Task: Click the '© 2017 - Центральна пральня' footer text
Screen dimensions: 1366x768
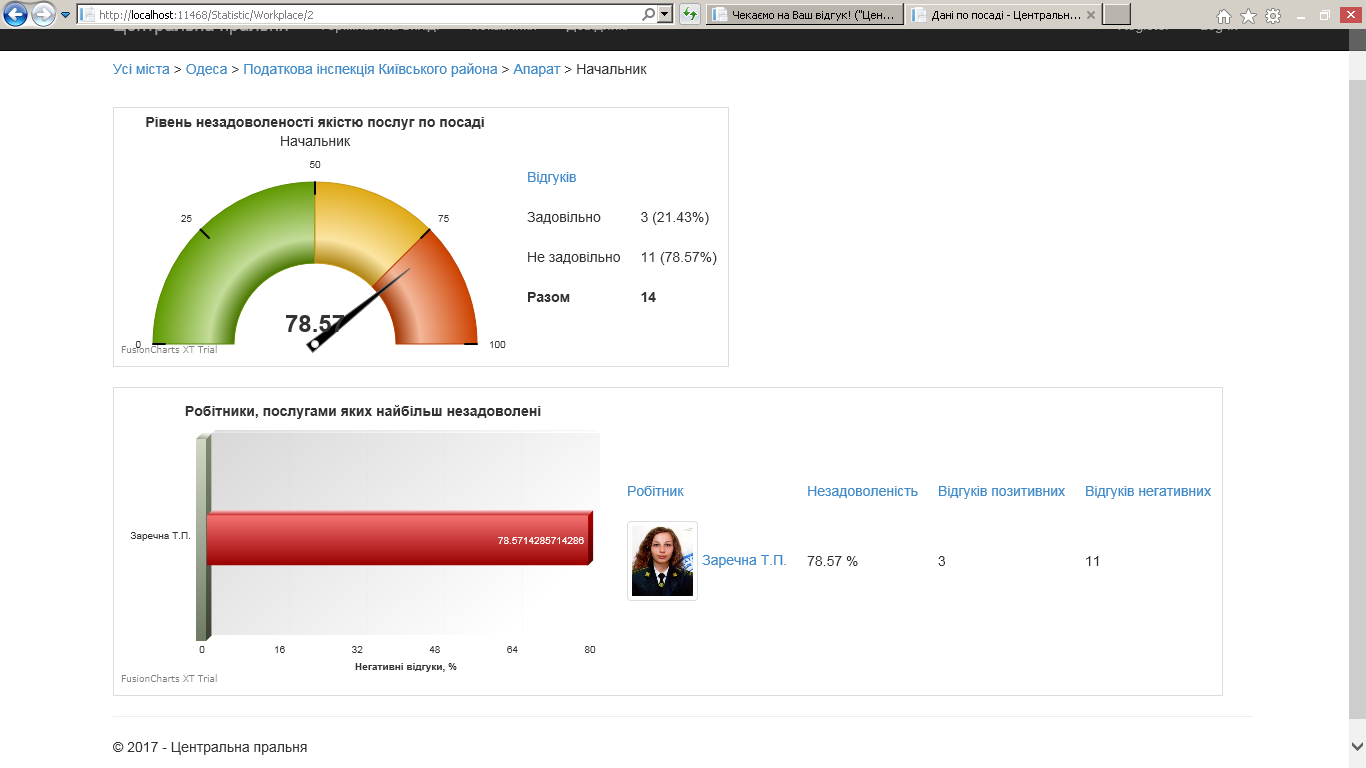Action: (210, 747)
